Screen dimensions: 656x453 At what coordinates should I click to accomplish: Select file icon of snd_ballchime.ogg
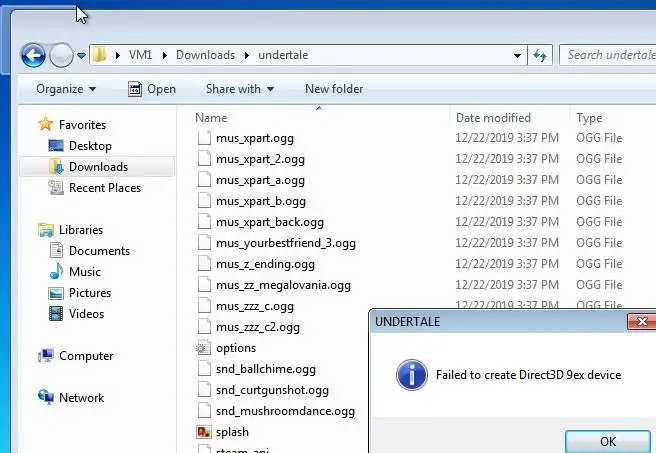[x=204, y=369]
